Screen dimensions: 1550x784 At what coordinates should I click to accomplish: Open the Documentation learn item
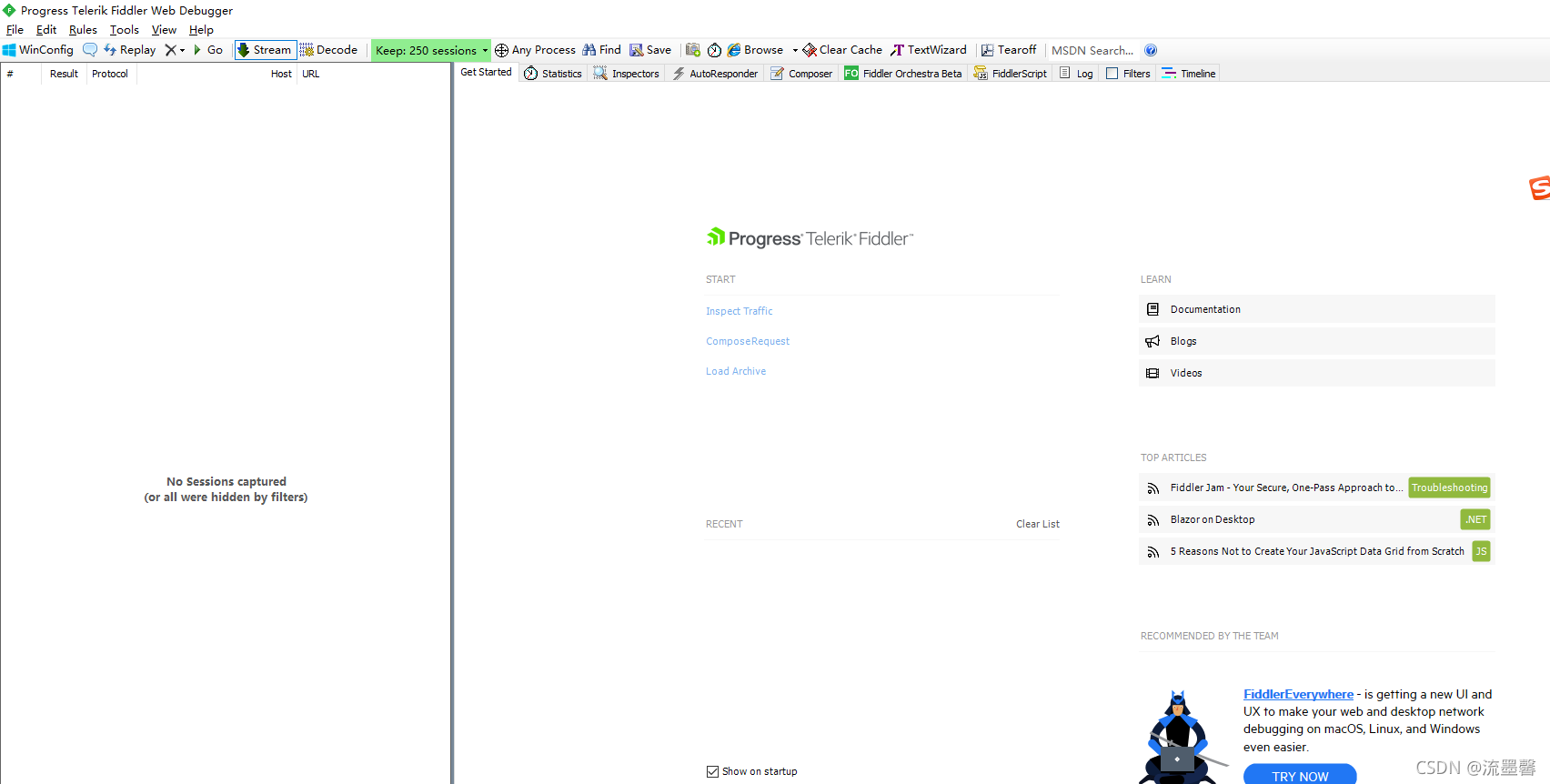coord(1316,309)
